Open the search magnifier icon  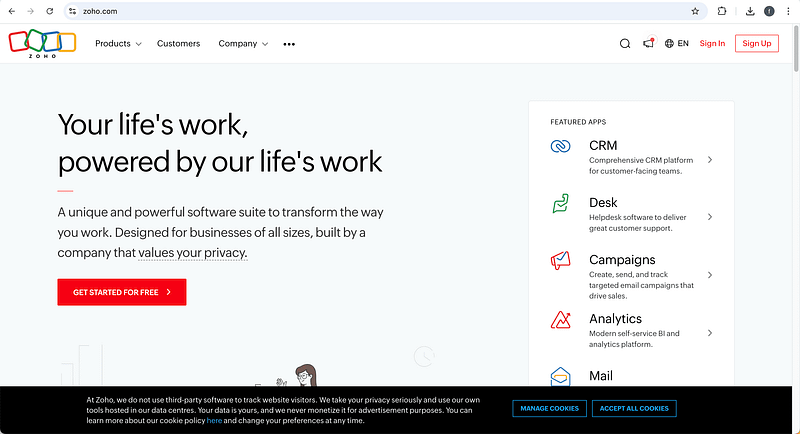624,44
